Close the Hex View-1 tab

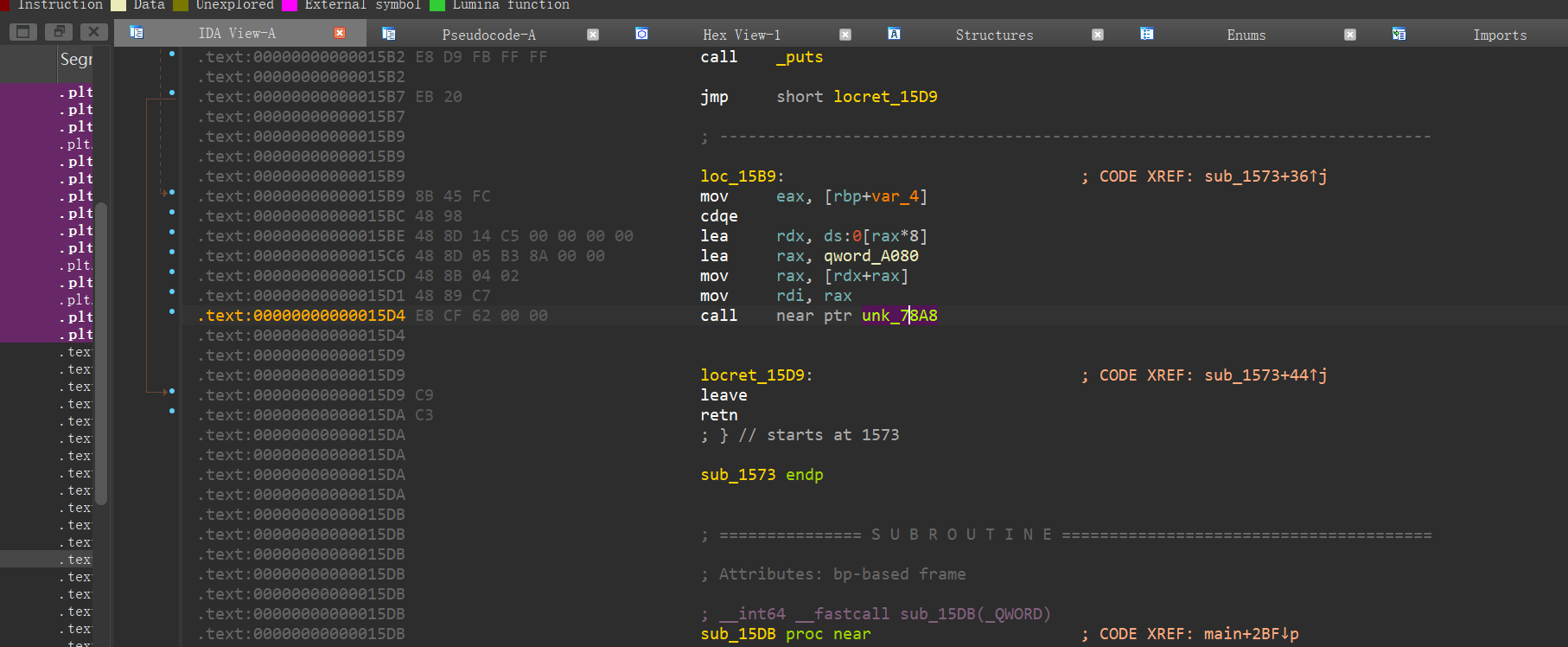pyautogui.click(x=845, y=35)
